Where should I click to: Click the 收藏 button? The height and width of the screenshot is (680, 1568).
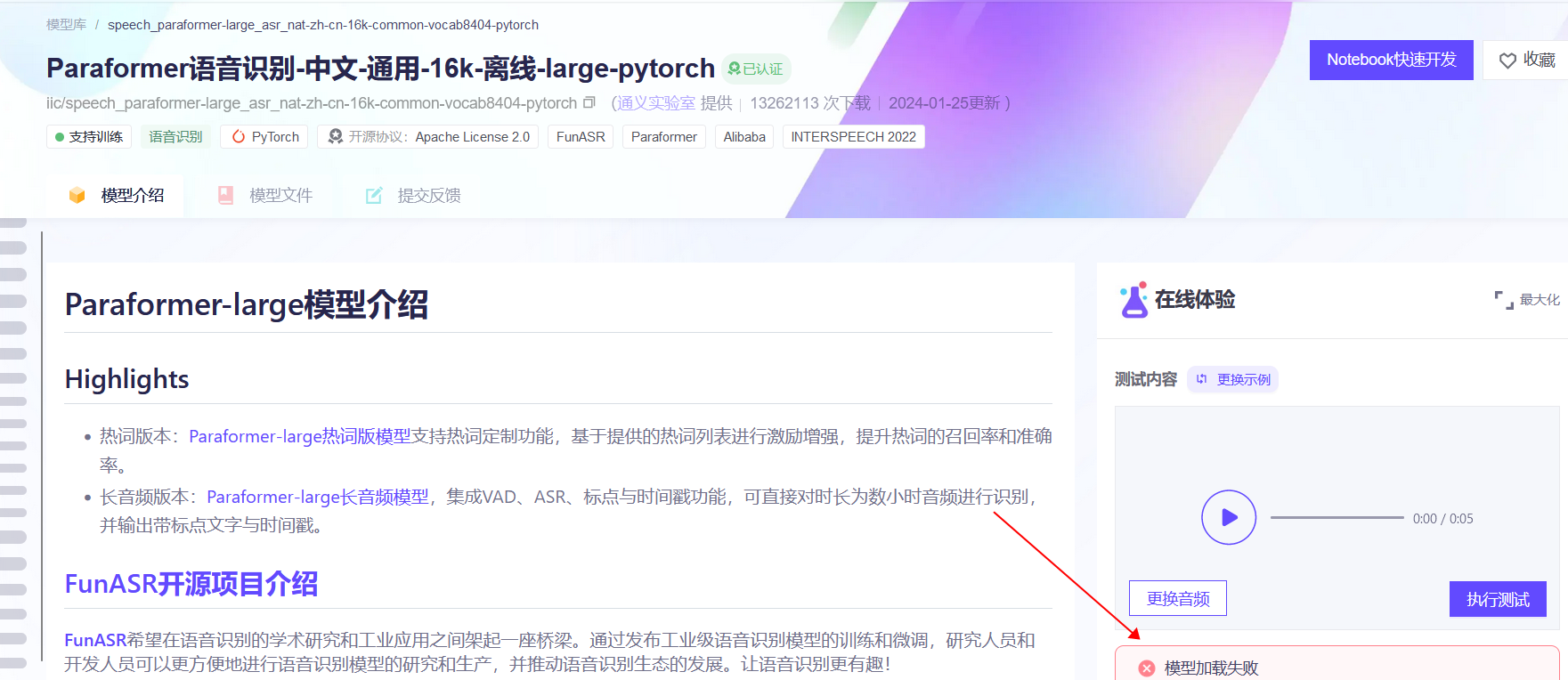[1526, 60]
